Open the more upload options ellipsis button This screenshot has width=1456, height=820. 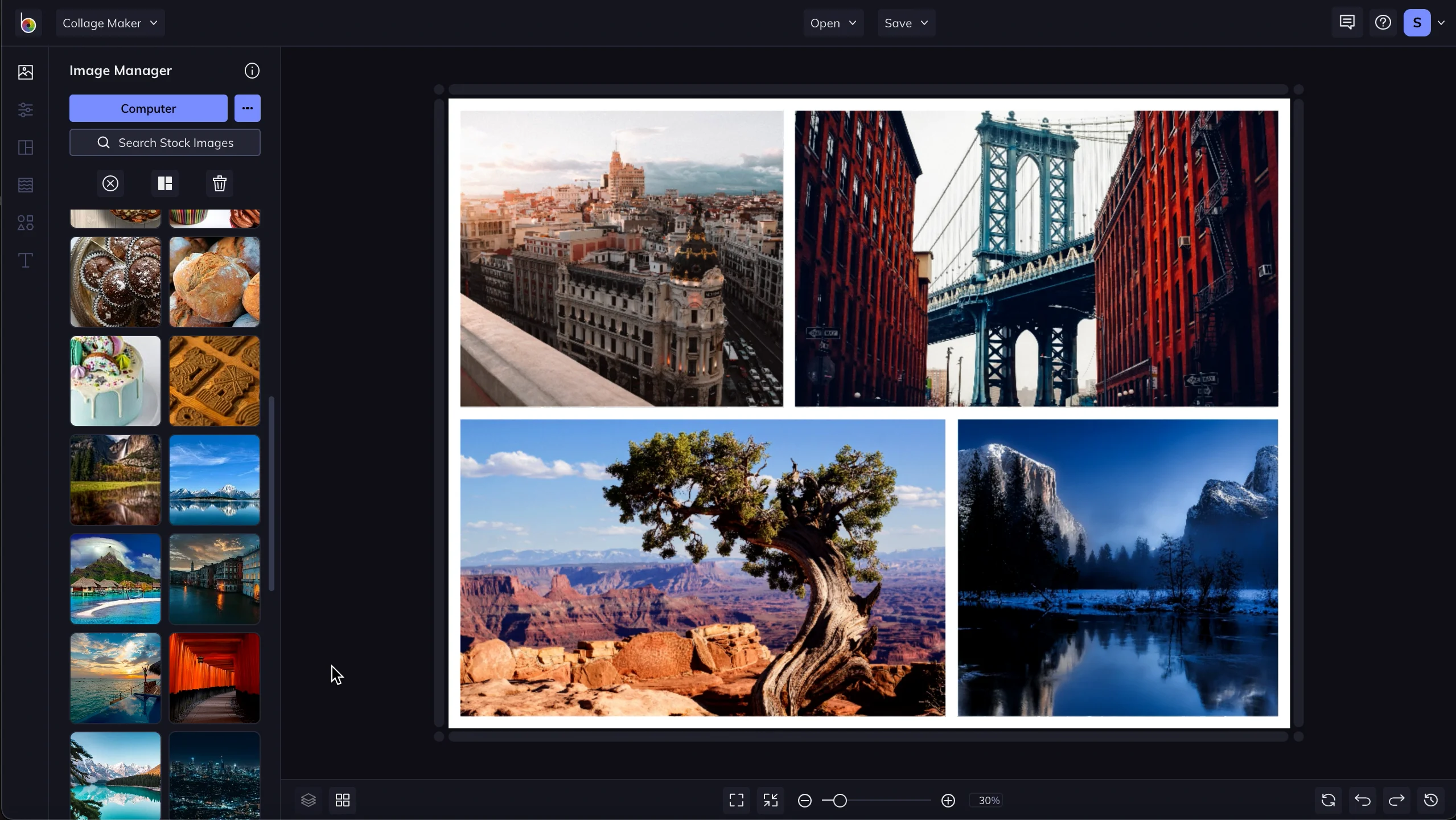[x=248, y=108]
